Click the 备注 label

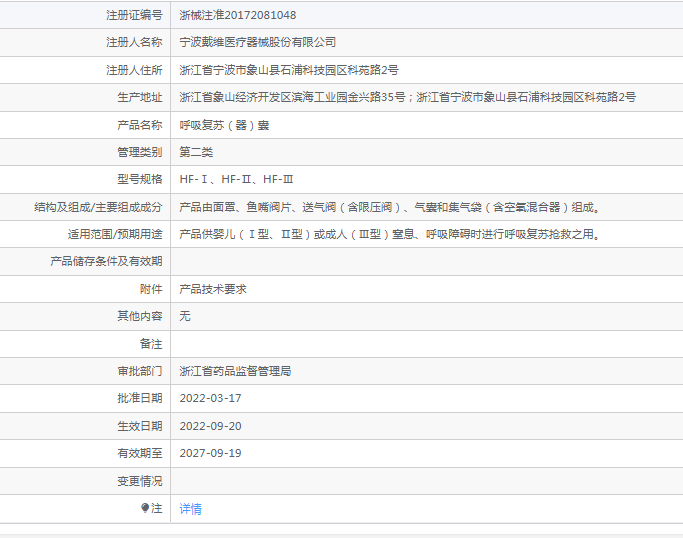coord(151,344)
